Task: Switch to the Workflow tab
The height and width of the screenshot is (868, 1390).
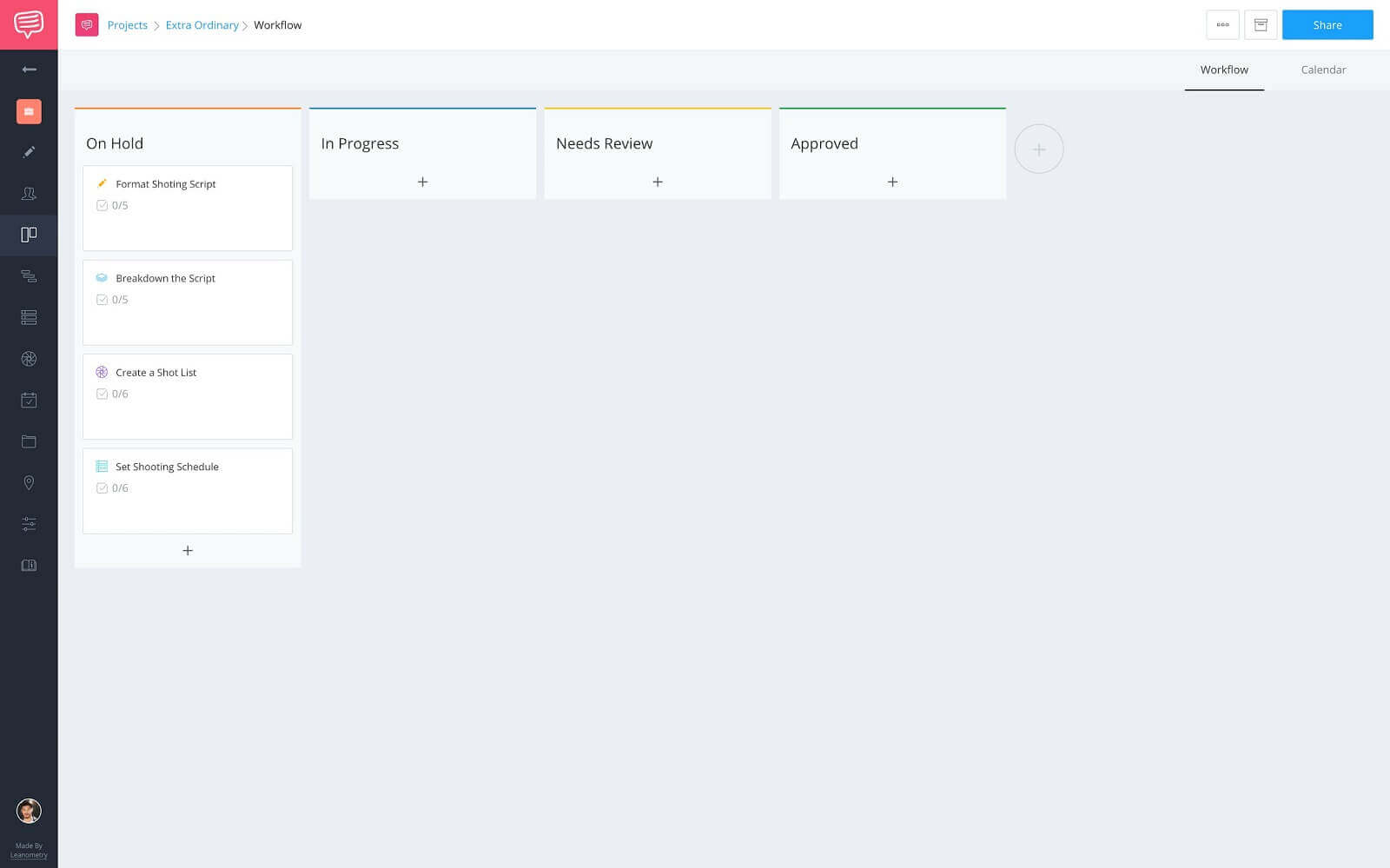Action: coord(1224,70)
